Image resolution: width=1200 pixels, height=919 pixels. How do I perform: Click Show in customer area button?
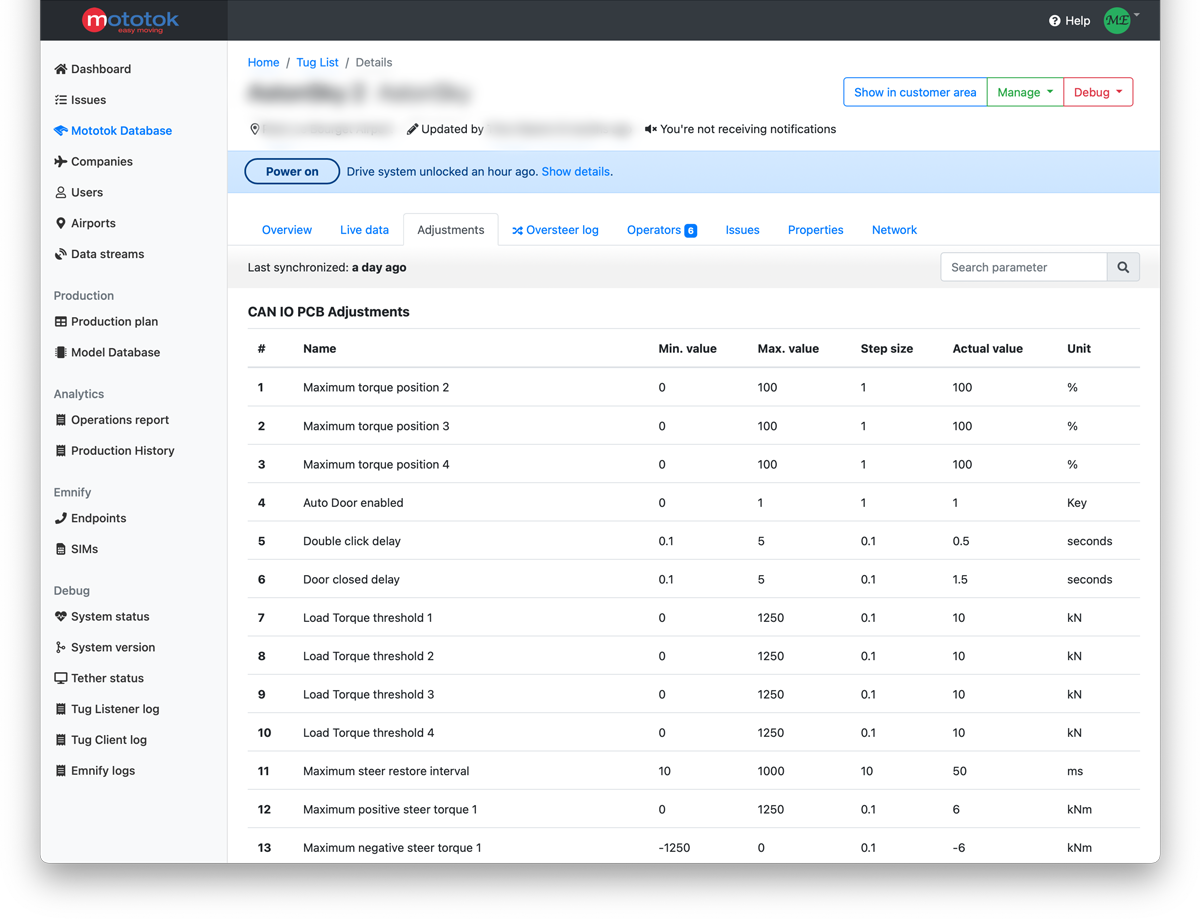tap(915, 92)
